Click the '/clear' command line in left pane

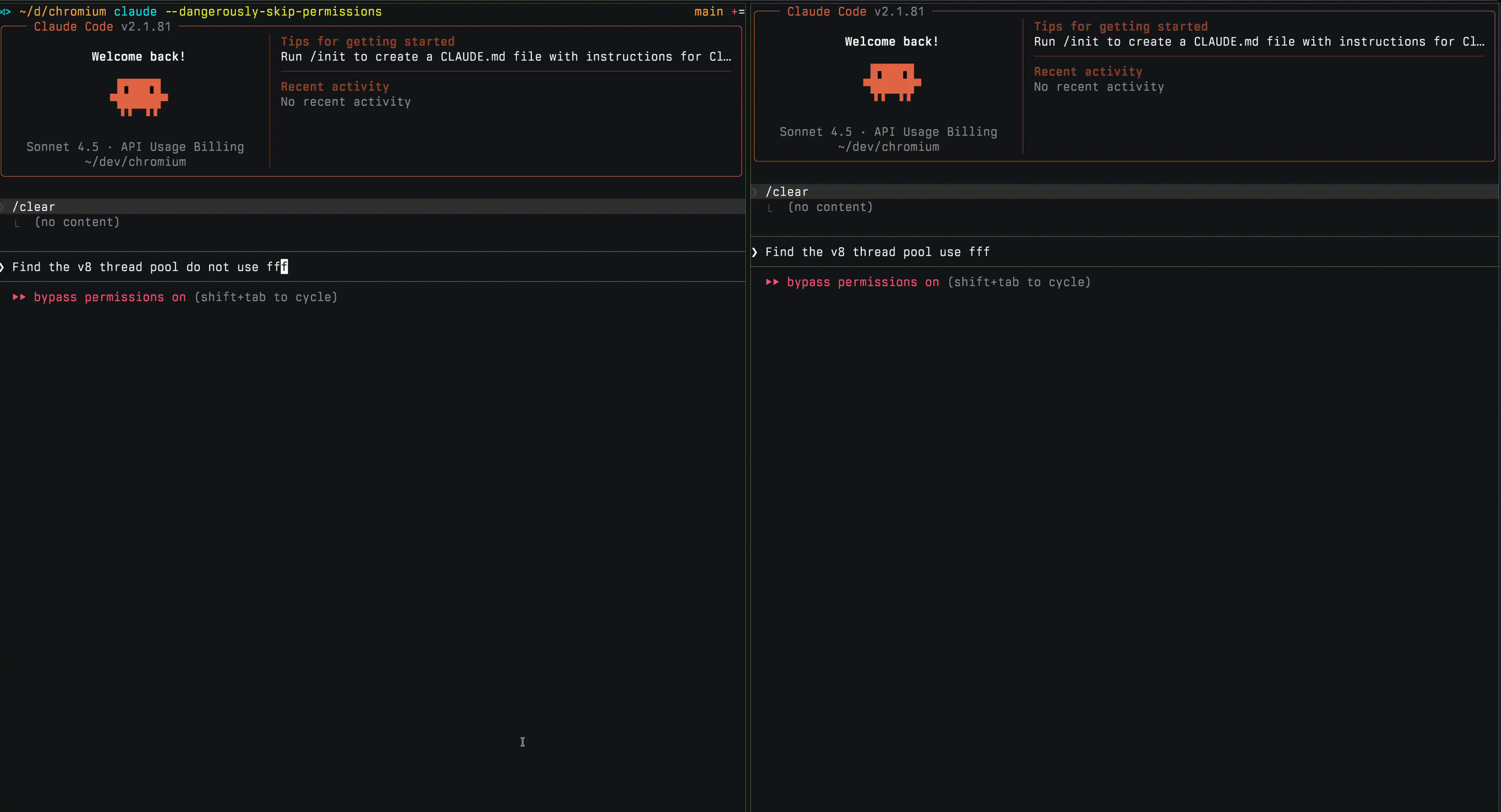coord(373,207)
